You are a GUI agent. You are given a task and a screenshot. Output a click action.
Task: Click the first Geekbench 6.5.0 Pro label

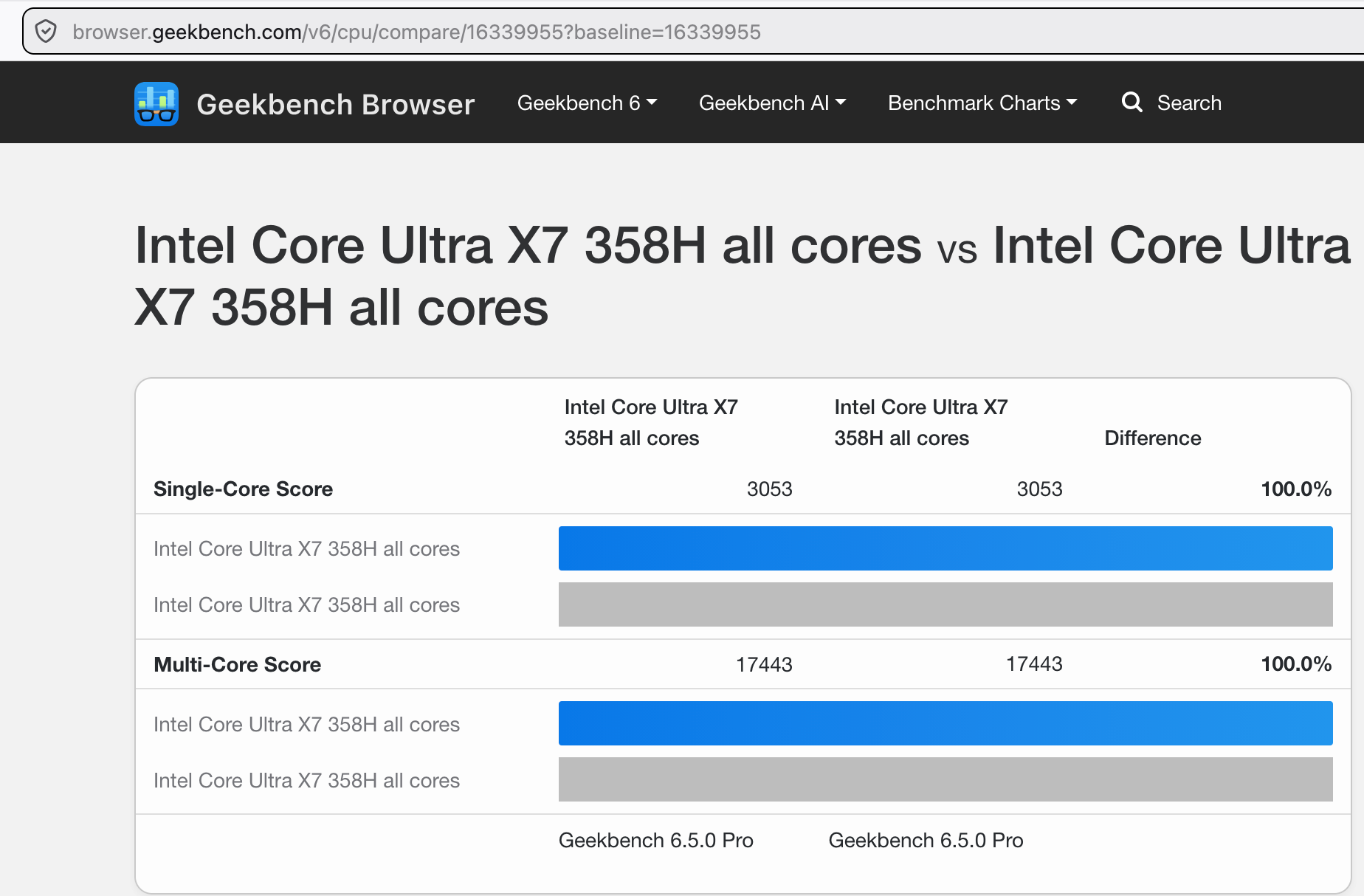(x=656, y=840)
